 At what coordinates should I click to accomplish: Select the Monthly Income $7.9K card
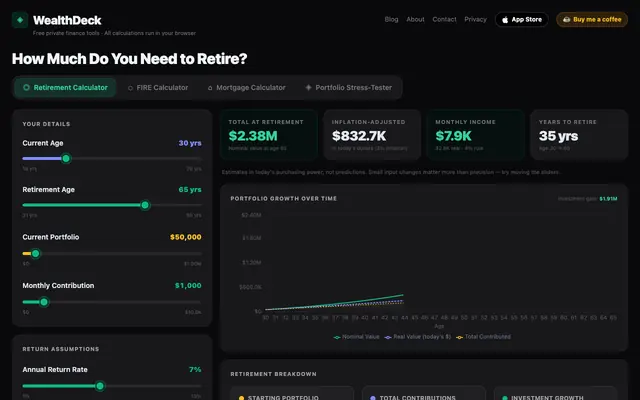[476, 135]
